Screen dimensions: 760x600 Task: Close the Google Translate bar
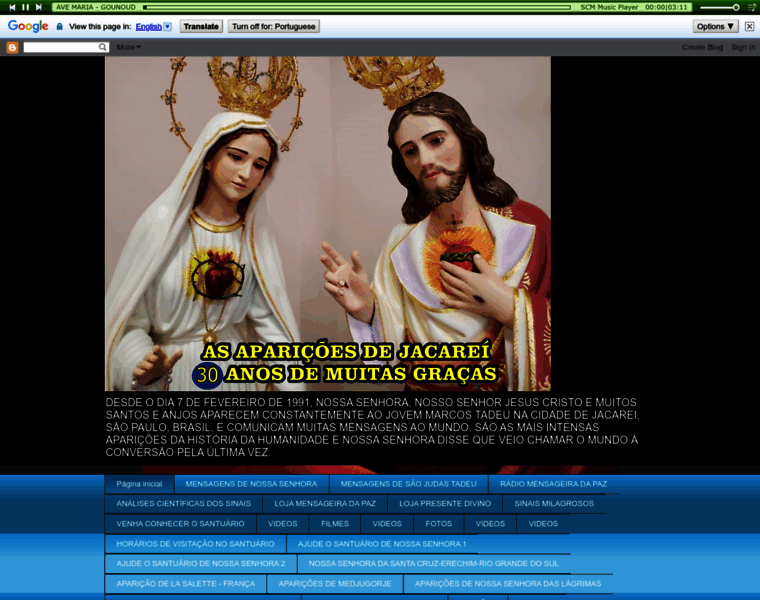coord(749,27)
